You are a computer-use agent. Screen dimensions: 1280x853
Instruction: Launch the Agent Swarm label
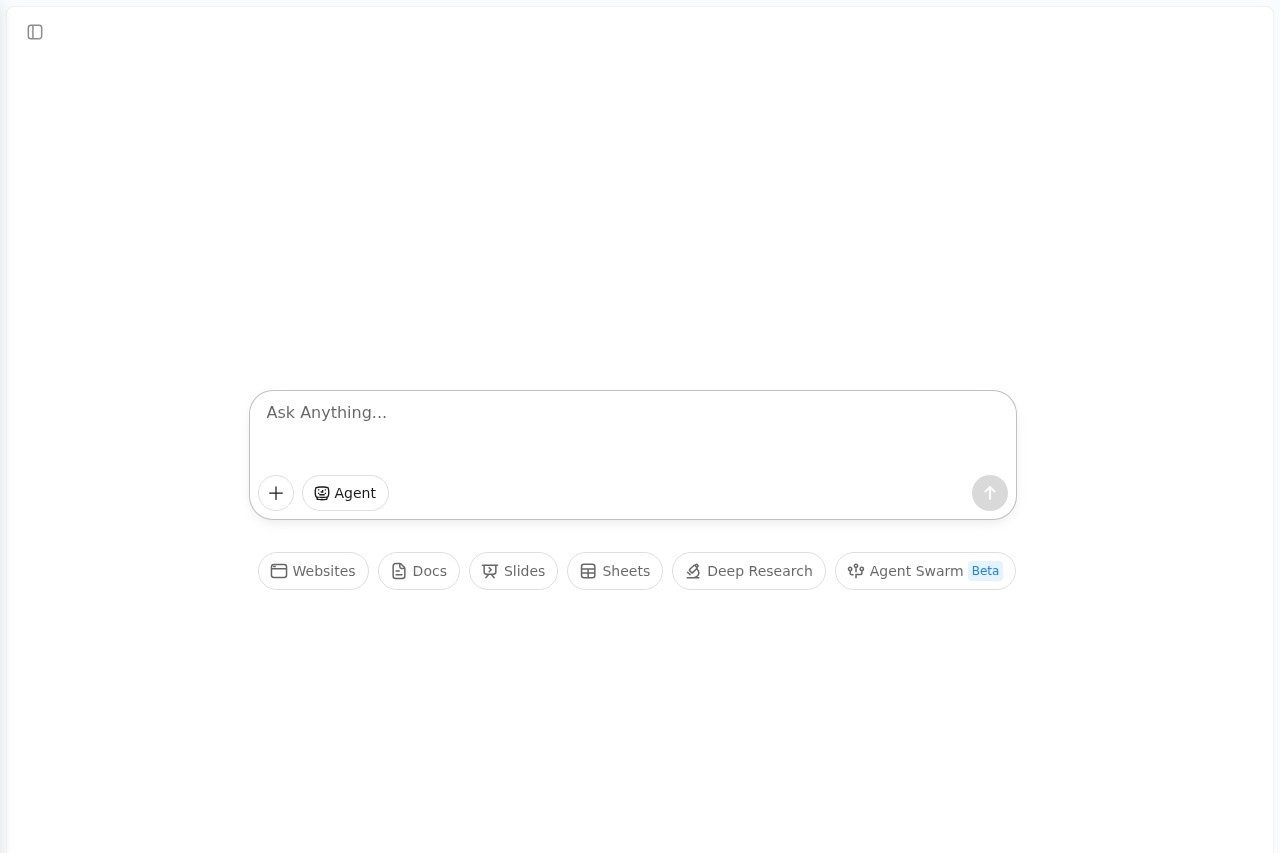[x=916, y=571]
